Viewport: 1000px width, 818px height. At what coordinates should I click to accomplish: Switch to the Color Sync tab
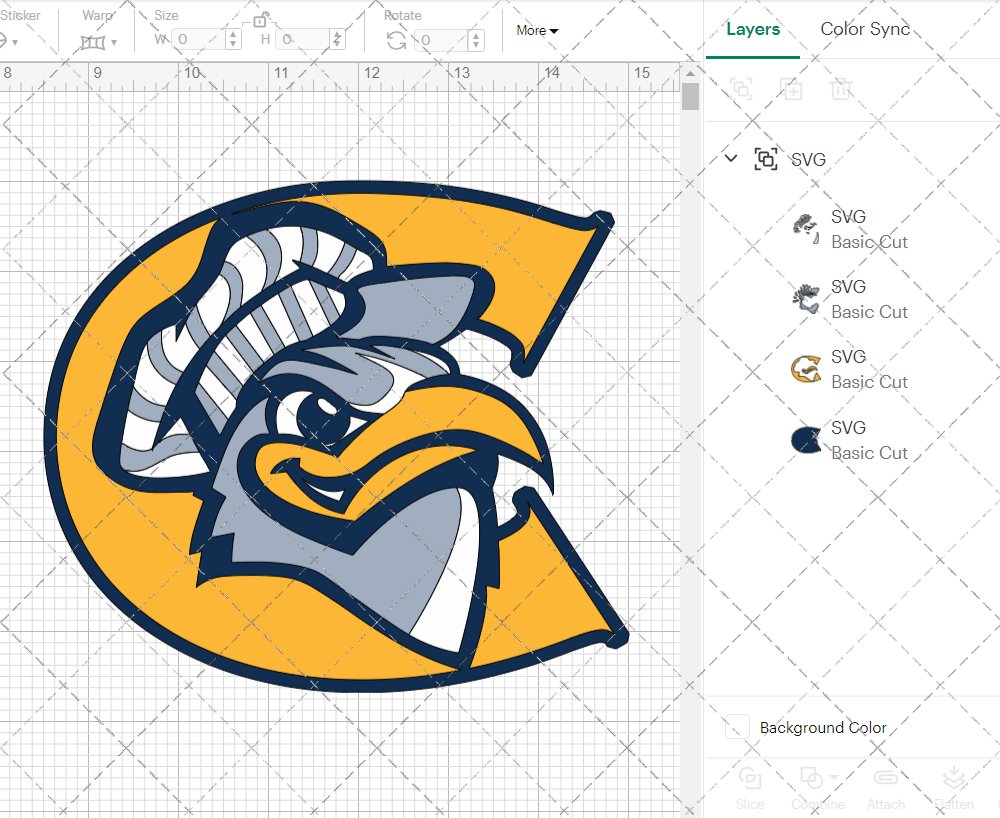[864, 29]
